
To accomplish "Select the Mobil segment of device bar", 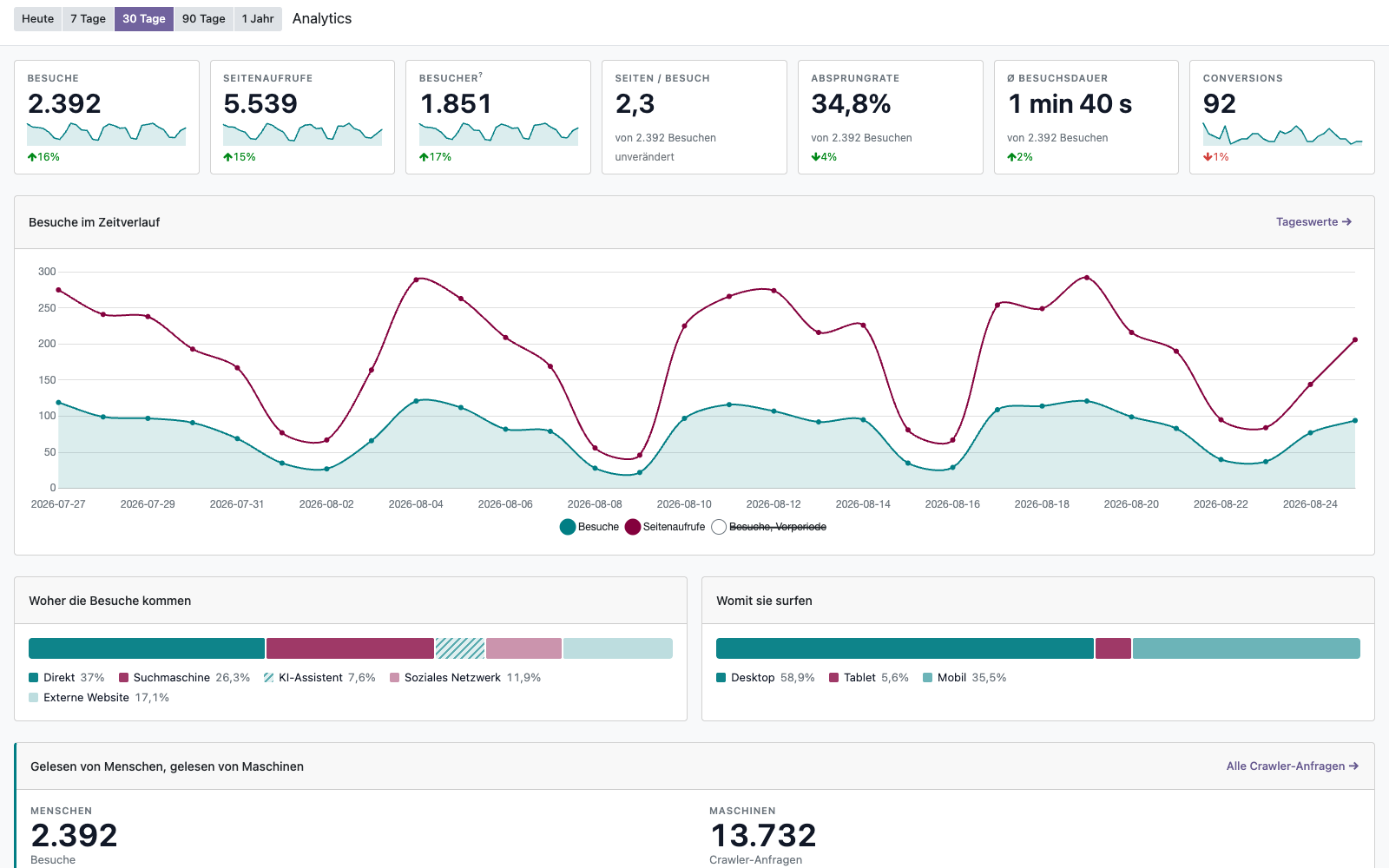I will (1247, 648).
